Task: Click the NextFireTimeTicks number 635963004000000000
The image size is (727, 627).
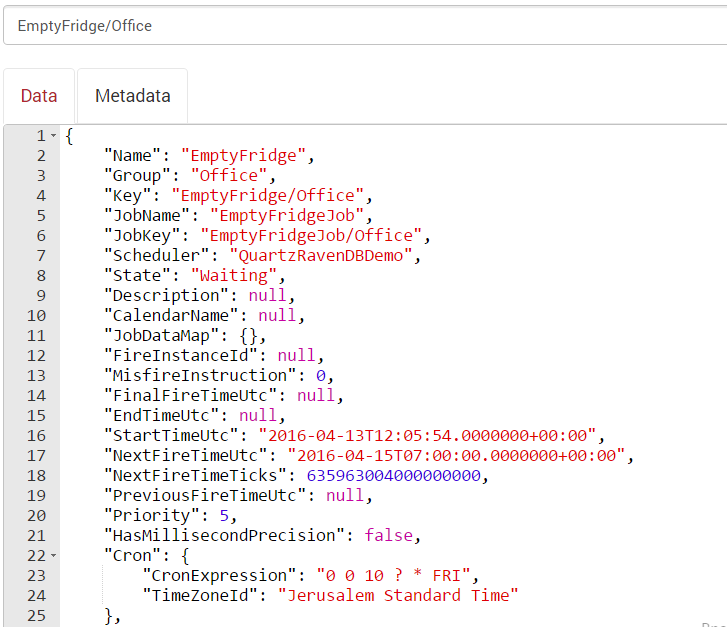Action: tap(394, 475)
